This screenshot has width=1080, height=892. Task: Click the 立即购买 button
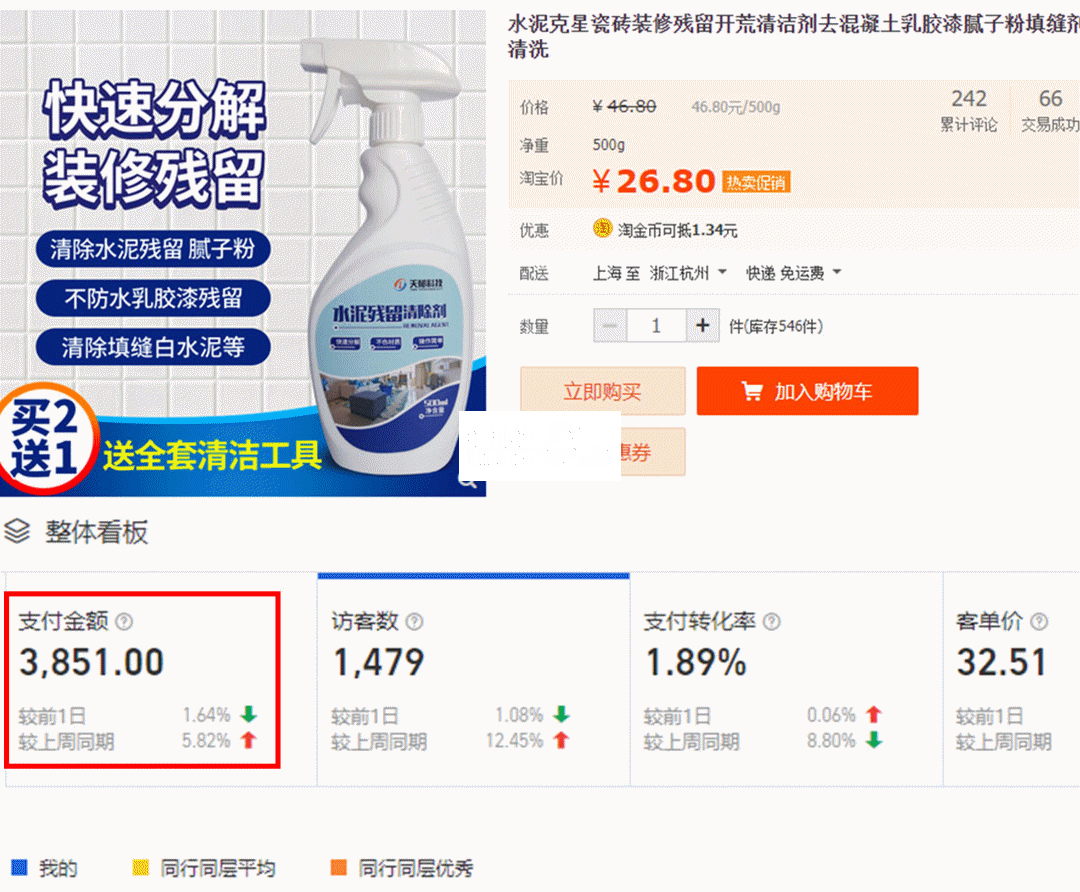pyautogui.click(x=602, y=391)
